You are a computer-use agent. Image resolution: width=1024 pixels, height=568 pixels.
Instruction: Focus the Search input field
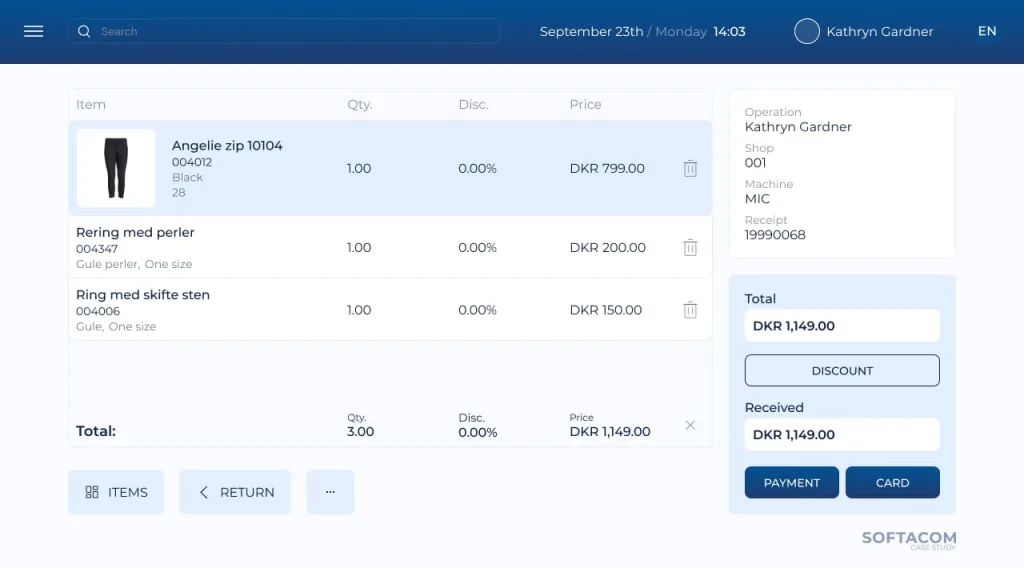coord(290,31)
